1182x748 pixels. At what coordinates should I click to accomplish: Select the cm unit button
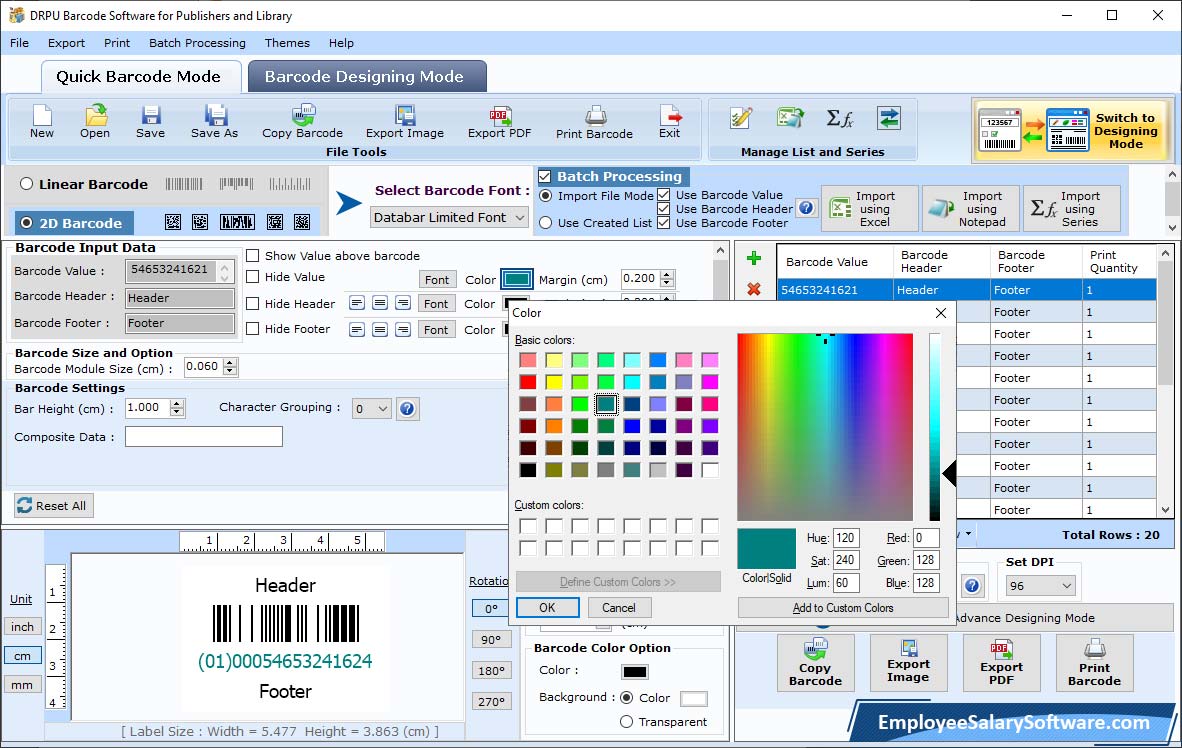coord(22,656)
